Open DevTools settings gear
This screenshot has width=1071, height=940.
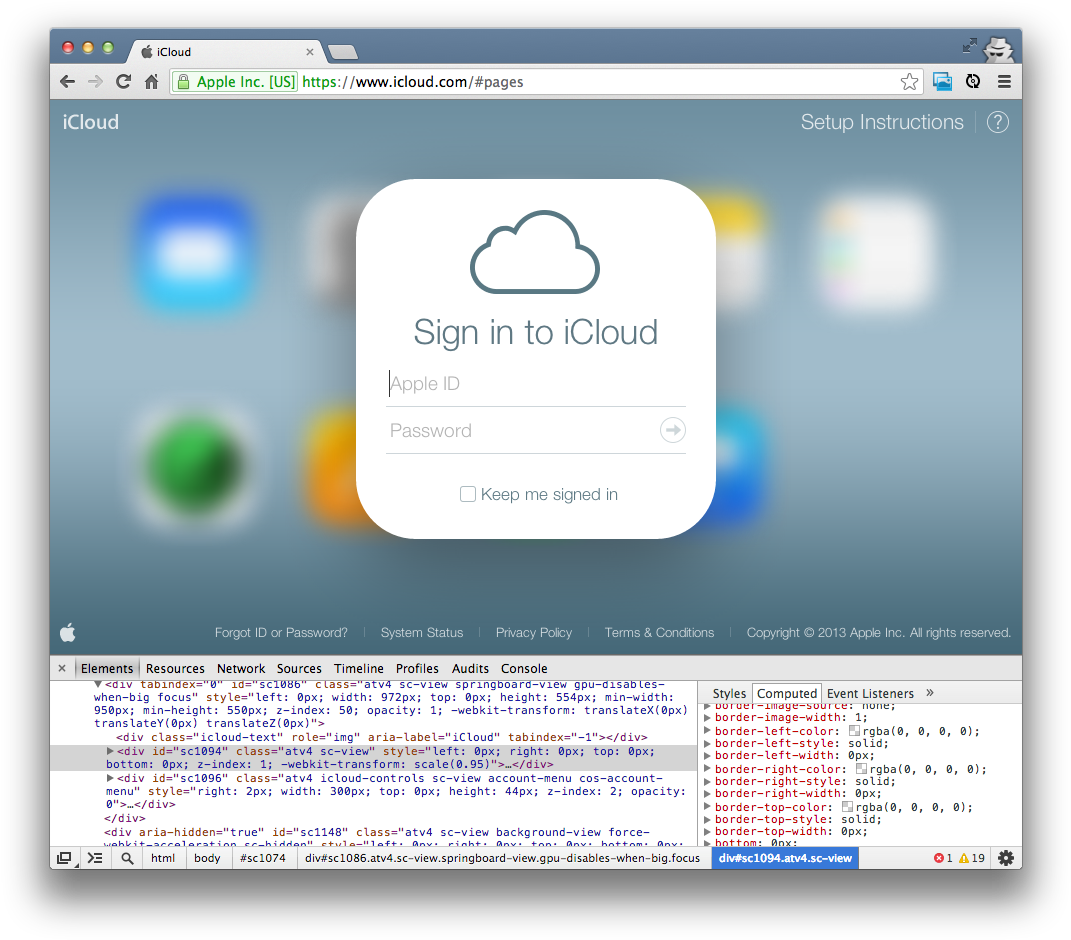[x=1005, y=858]
